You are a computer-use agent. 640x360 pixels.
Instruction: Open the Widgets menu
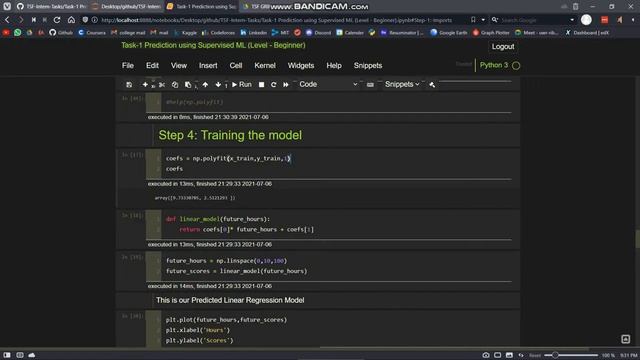coord(301,66)
